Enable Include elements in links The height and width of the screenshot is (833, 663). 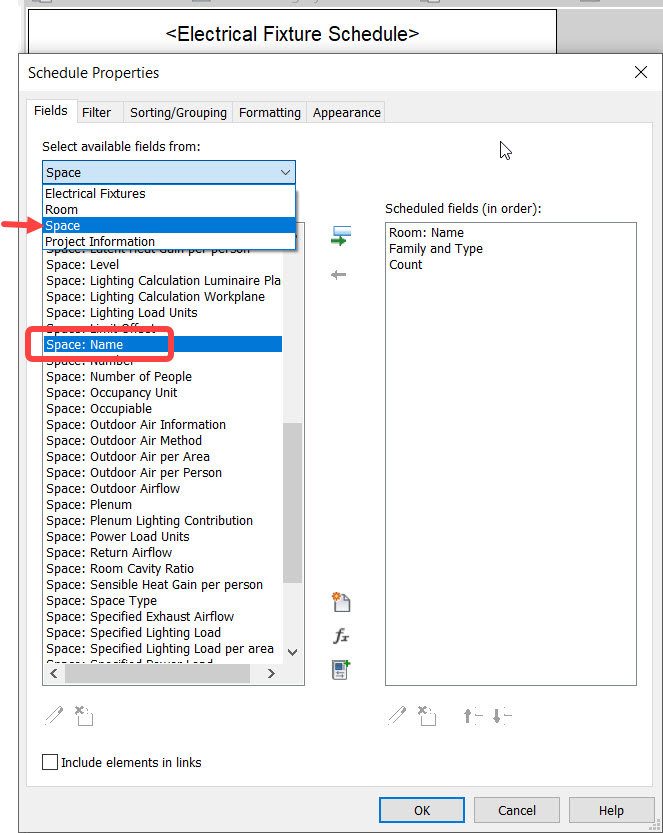[x=50, y=762]
